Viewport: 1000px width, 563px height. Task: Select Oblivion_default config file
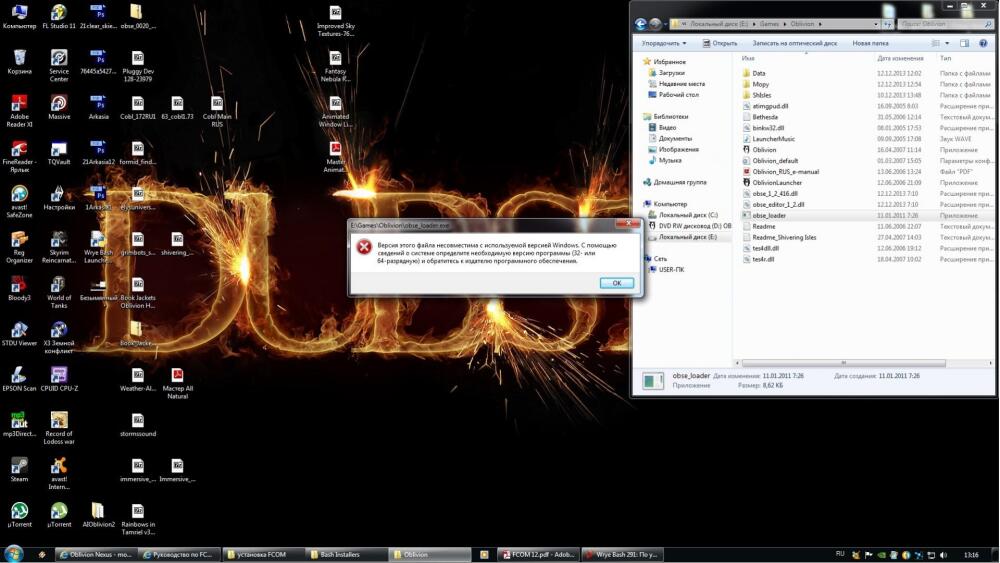(x=775, y=161)
